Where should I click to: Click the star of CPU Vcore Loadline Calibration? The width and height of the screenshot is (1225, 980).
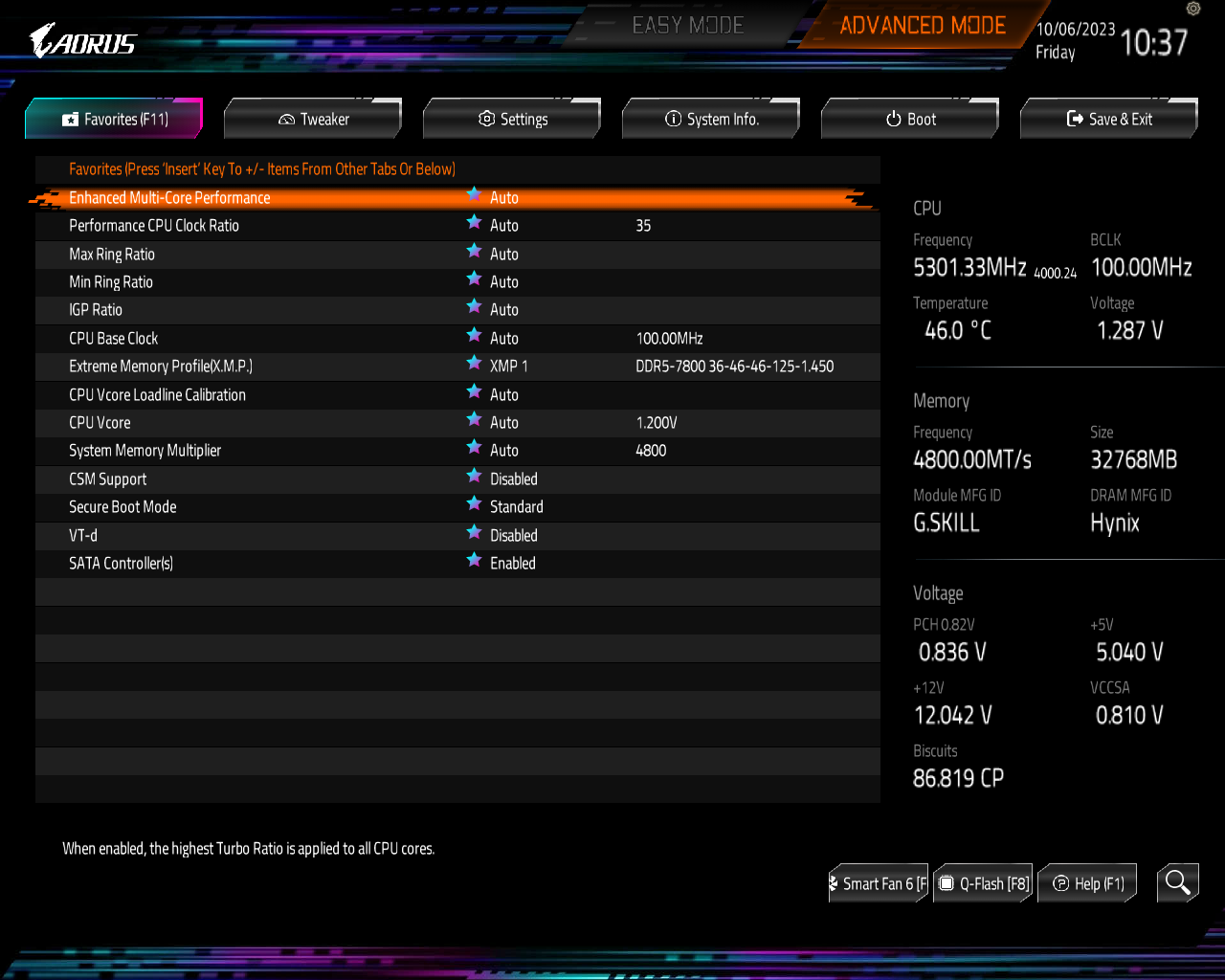pos(474,391)
